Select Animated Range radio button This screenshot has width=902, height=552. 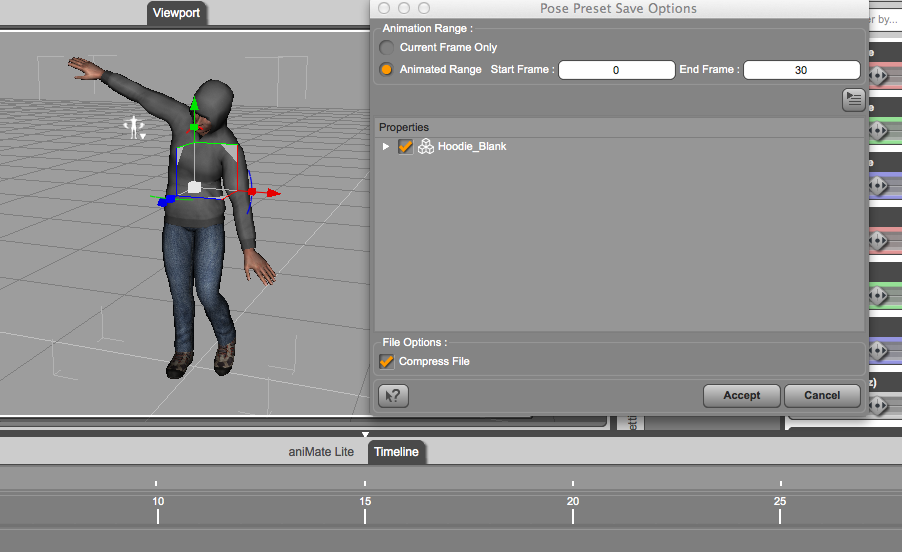(387, 69)
